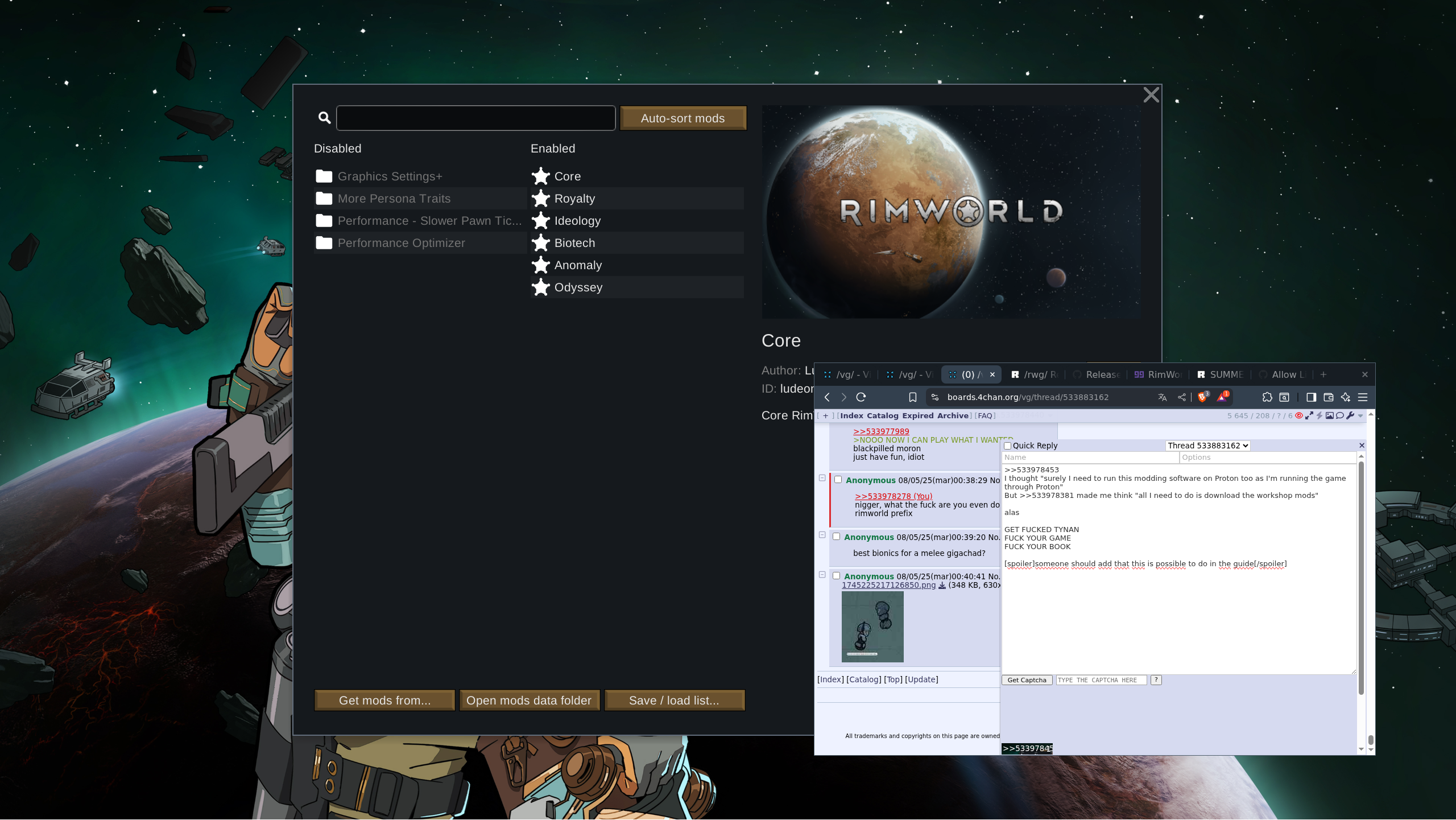Click the Archive link in the header
The width and height of the screenshot is (1456, 820).
953,415
